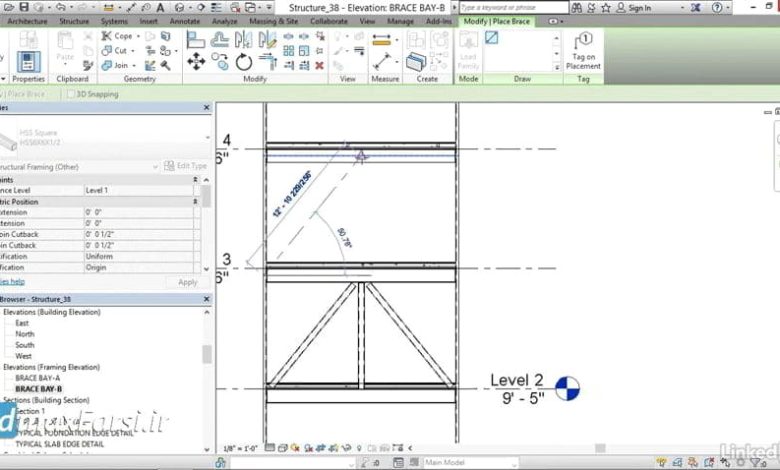Click the Save icon in quick access toolbar
The height and width of the screenshot is (470, 780).
(24, 7)
